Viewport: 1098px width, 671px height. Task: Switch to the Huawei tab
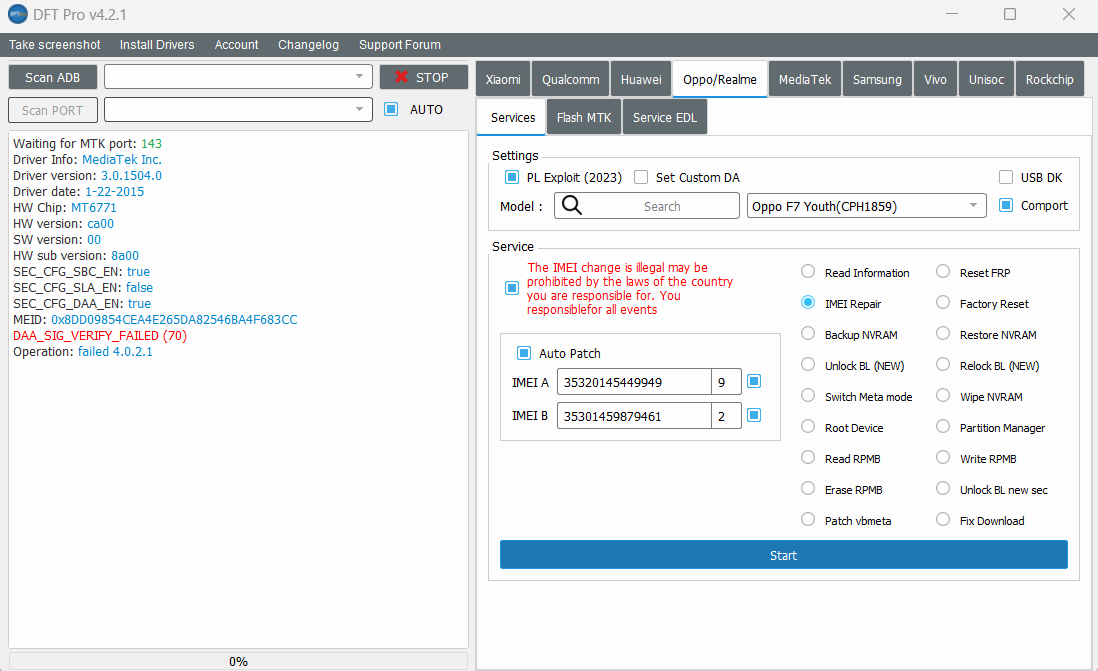[x=641, y=79]
